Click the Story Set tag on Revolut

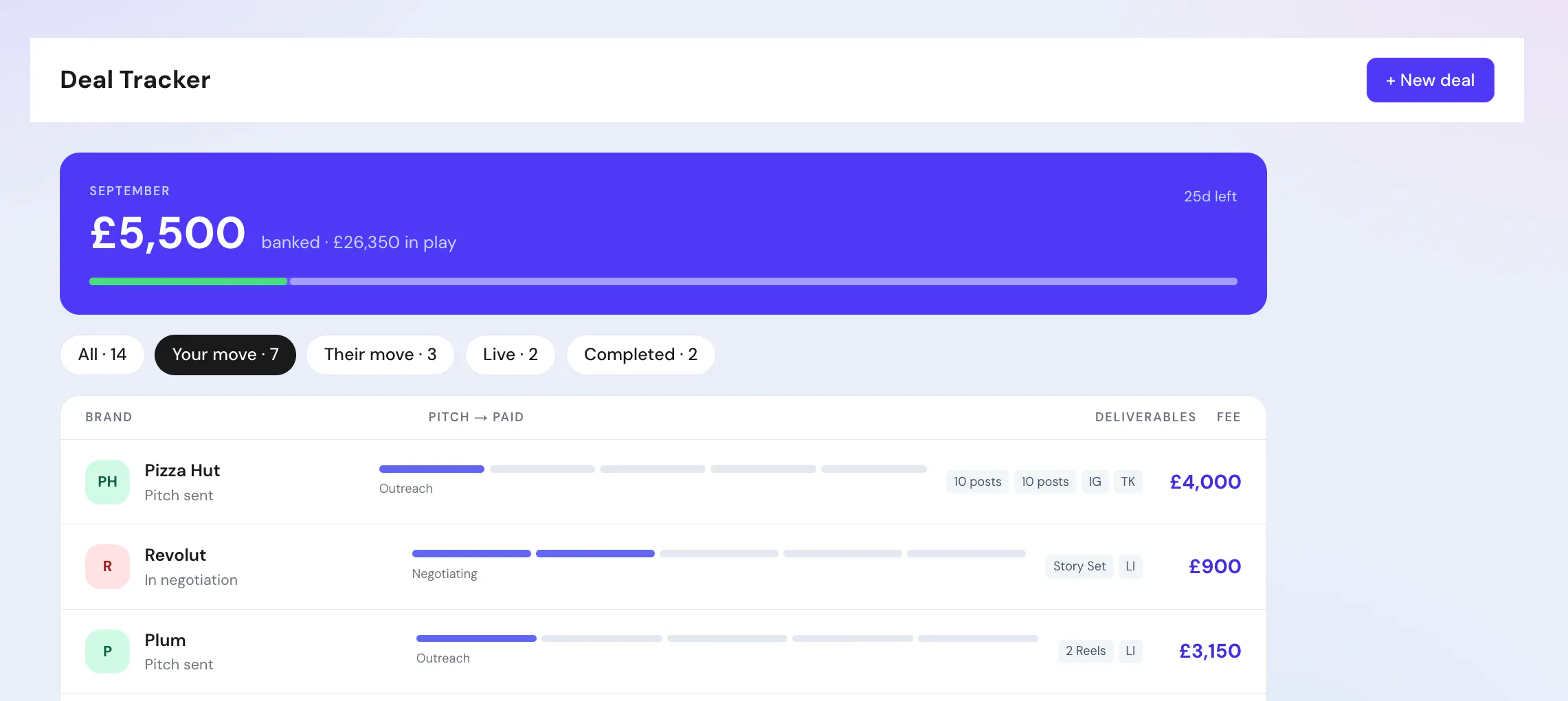click(1079, 566)
